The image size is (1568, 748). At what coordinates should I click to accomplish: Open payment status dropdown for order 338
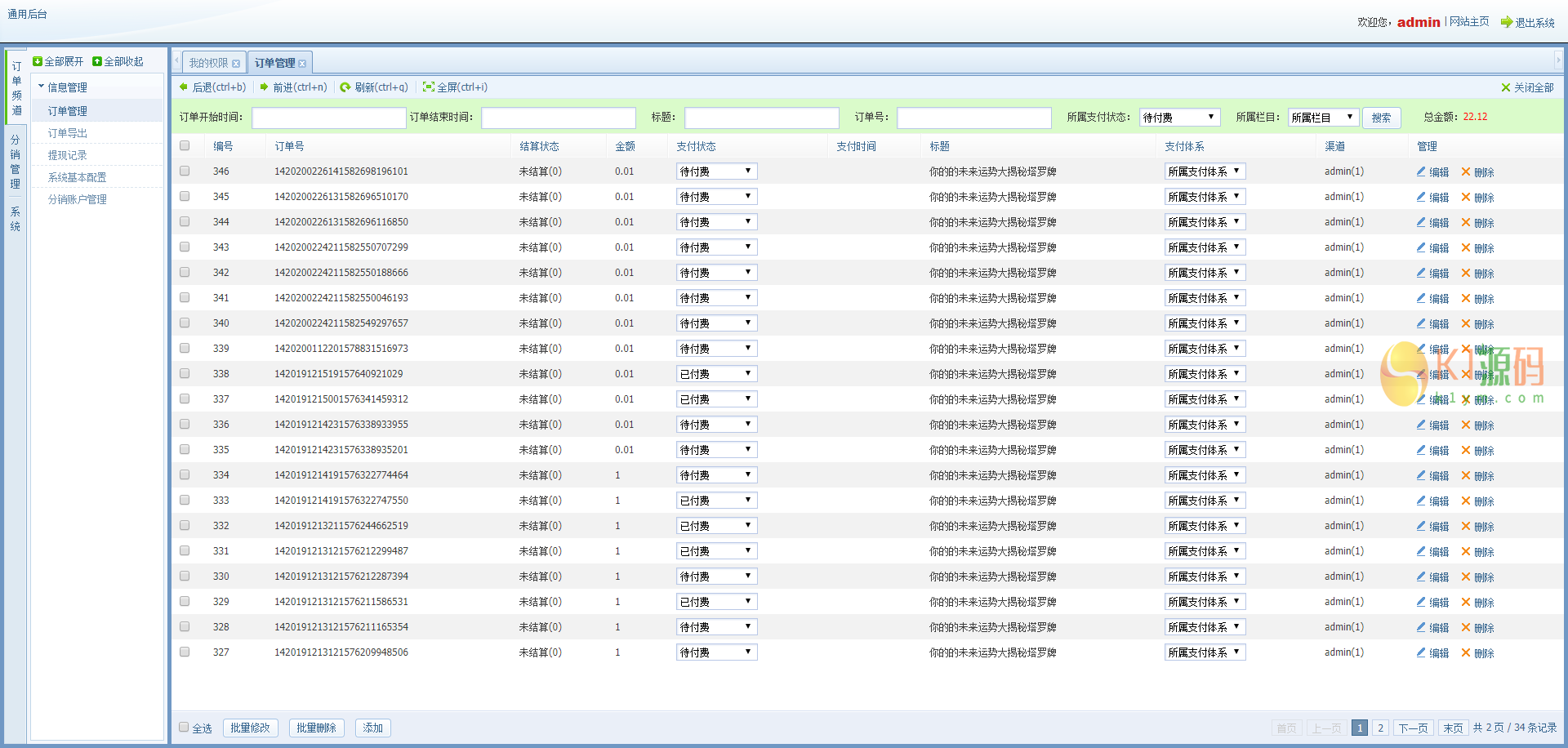[x=716, y=374]
